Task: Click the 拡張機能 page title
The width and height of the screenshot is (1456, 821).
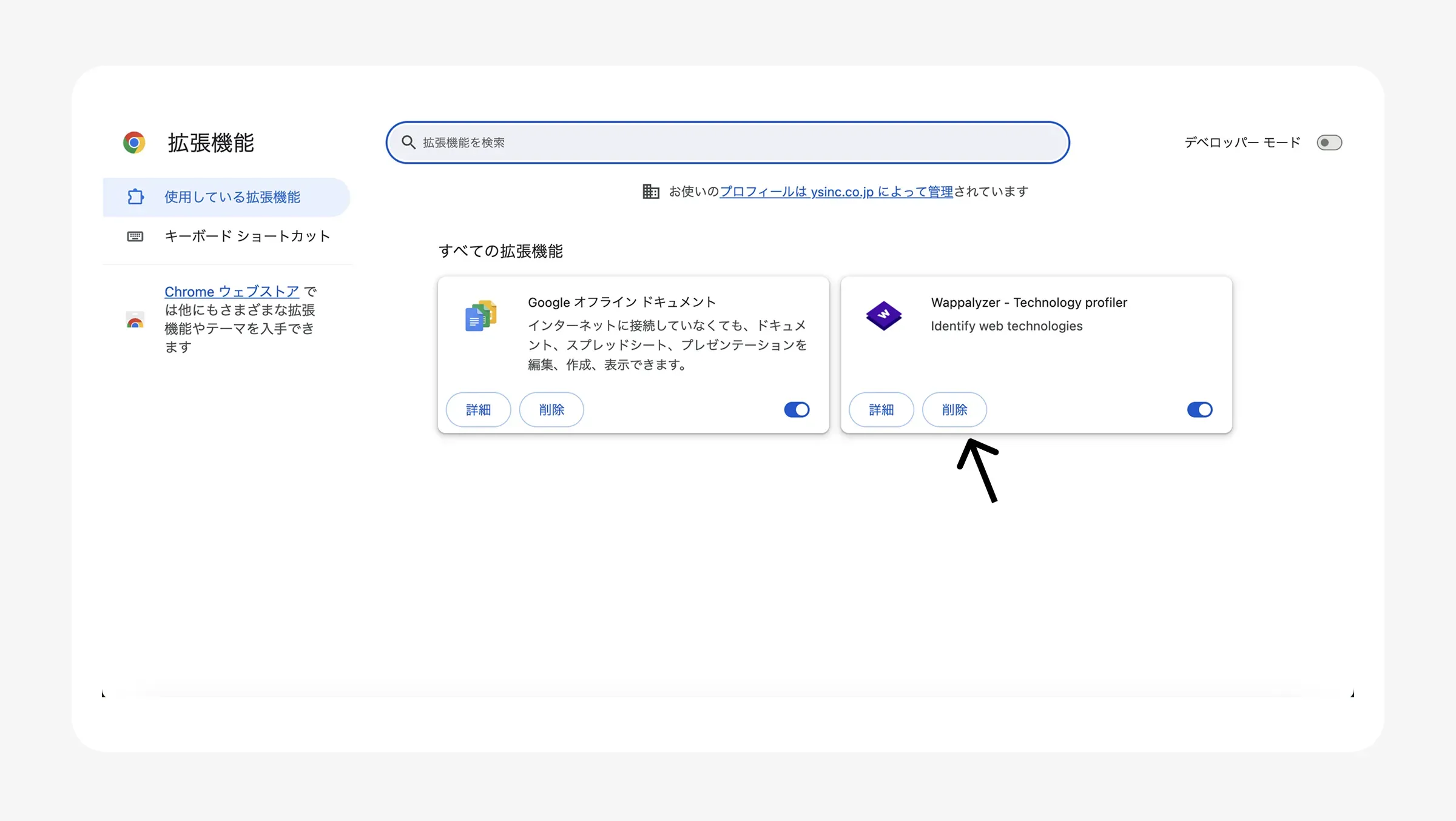Action: (x=211, y=143)
